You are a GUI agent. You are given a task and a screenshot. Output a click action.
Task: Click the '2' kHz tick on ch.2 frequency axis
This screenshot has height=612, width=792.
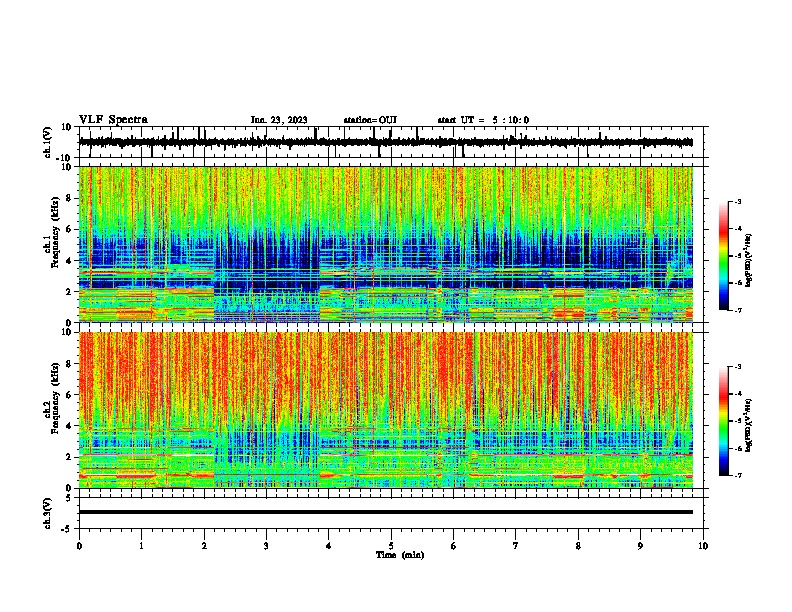click(x=69, y=457)
